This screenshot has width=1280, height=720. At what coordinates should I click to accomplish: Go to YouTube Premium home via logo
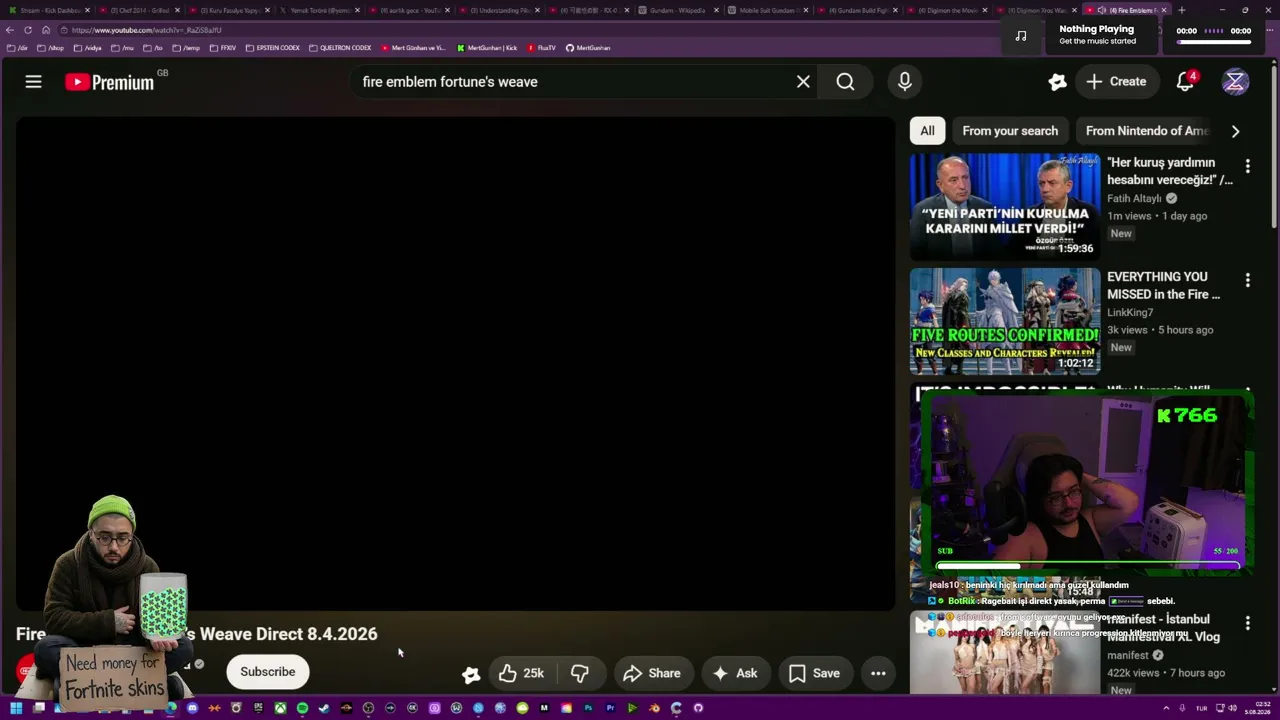pos(110,82)
